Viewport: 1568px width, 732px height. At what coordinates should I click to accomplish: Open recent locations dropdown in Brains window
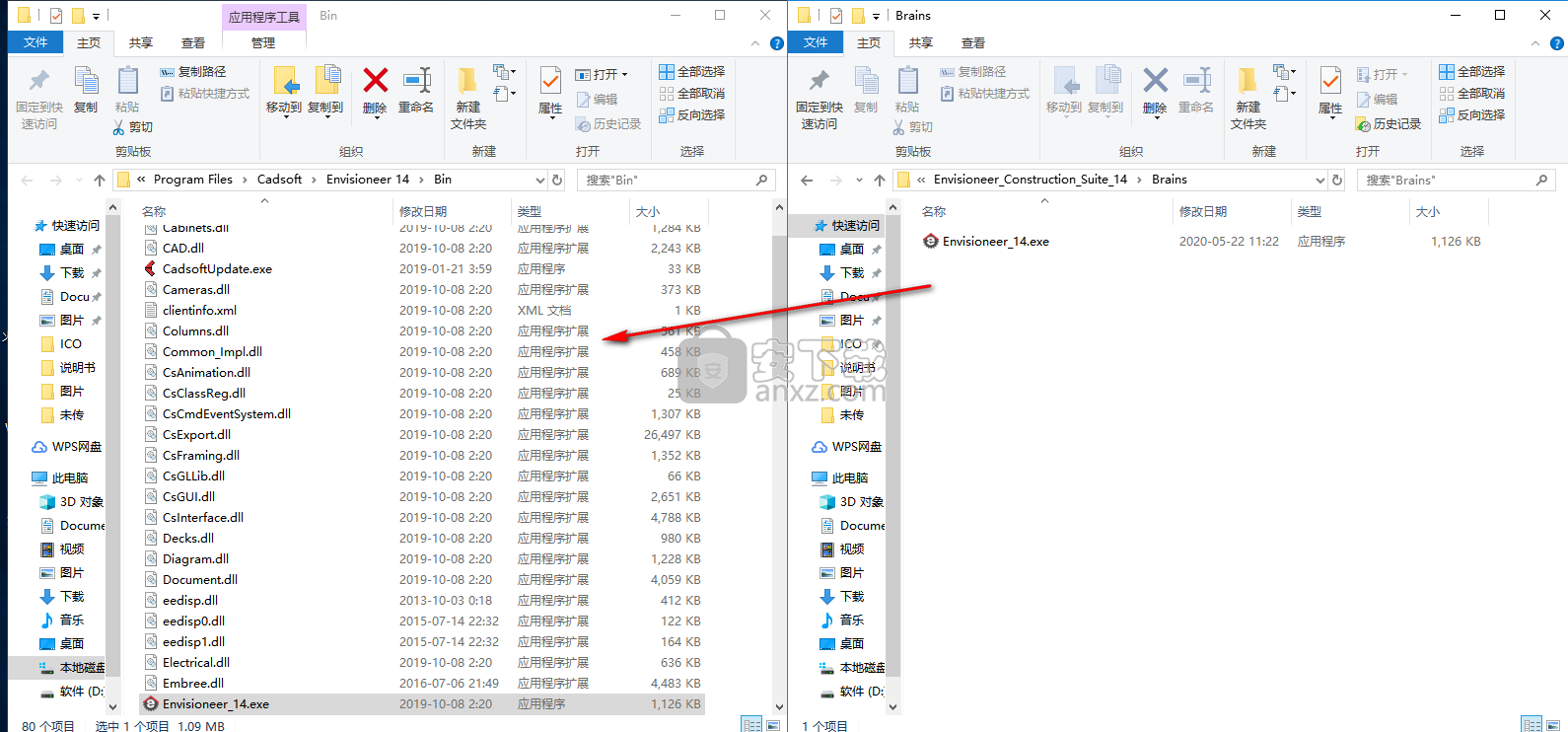tap(859, 180)
